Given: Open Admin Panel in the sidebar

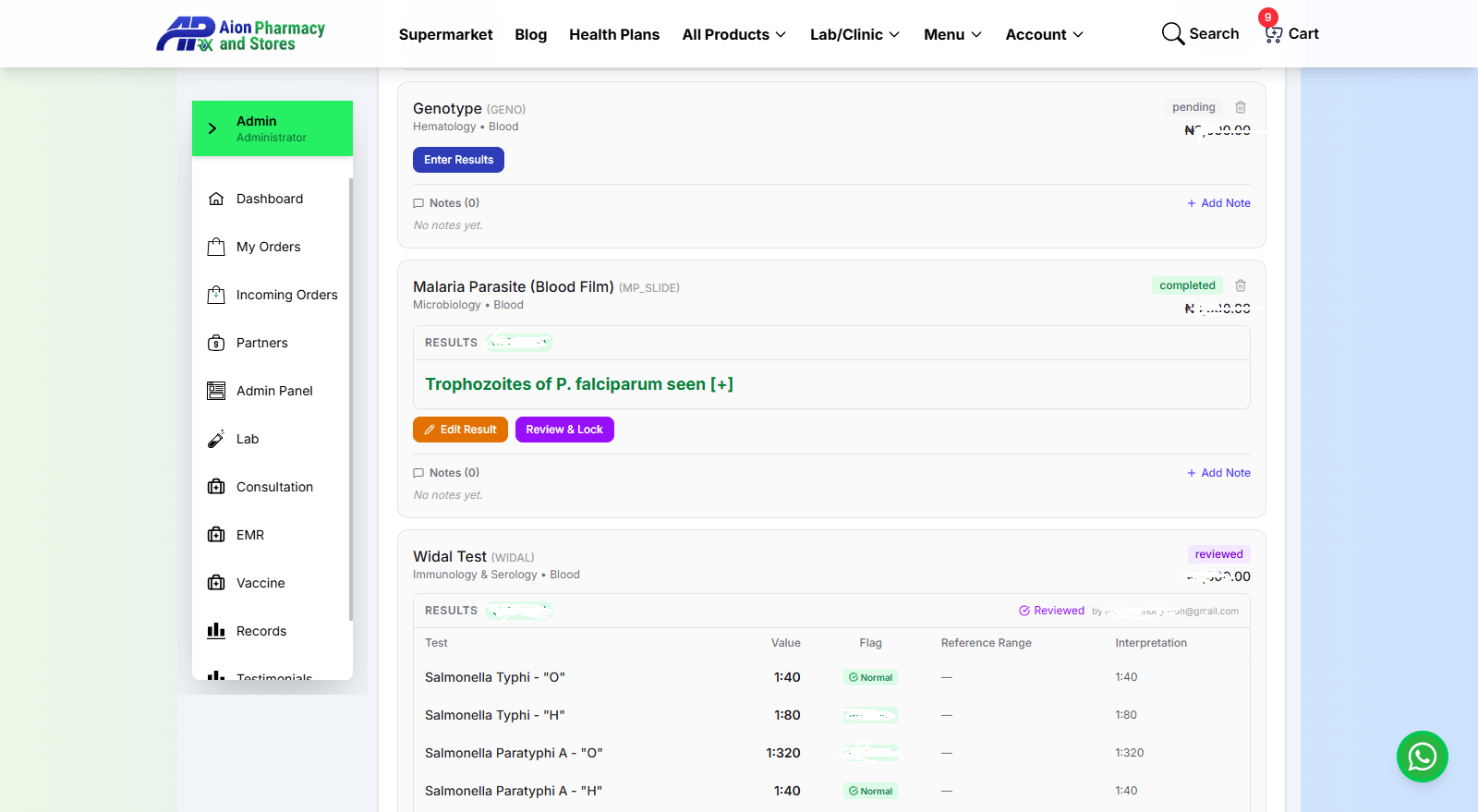Looking at the screenshot, I should point(273,391).
